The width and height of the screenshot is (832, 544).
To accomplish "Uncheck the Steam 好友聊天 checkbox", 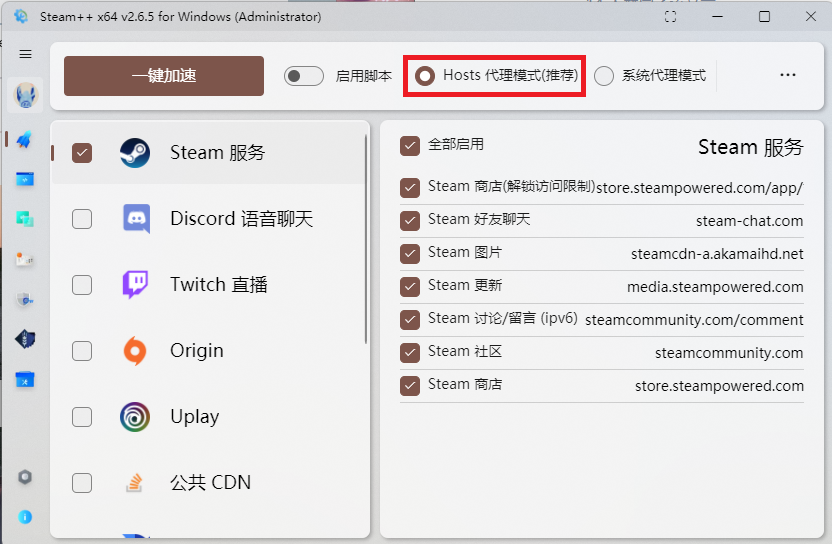I will [x=410, y=220].
